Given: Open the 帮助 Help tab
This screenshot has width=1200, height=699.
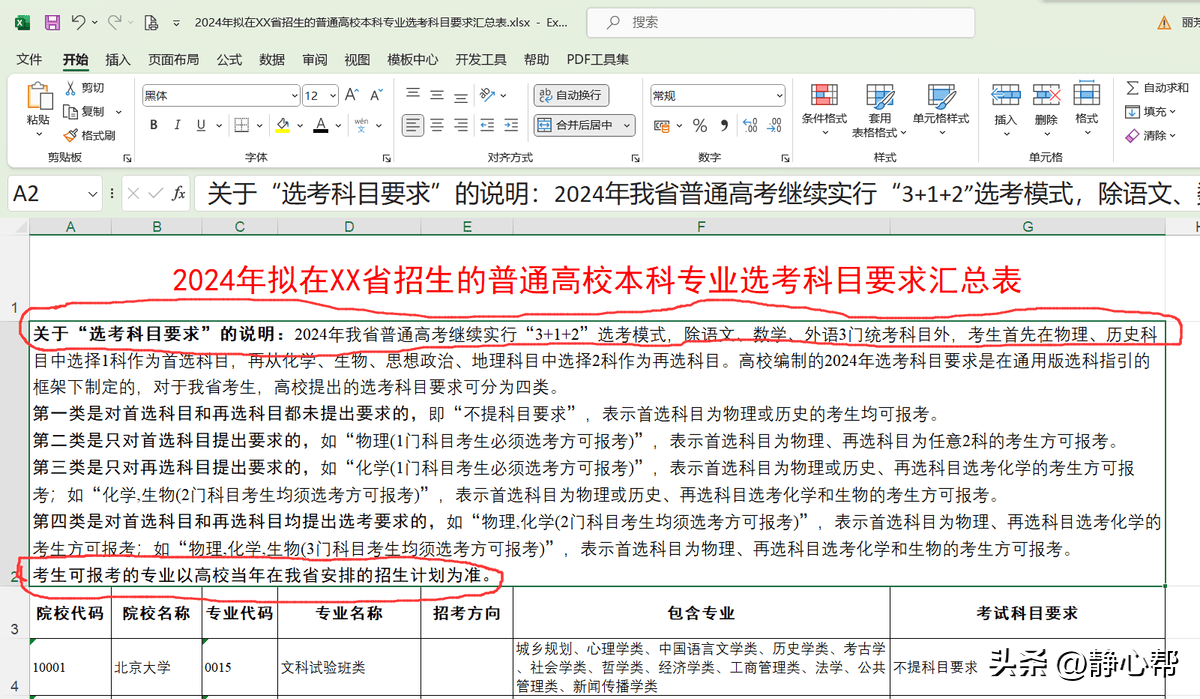Looking at the screenshot, I should click(536, 59).
